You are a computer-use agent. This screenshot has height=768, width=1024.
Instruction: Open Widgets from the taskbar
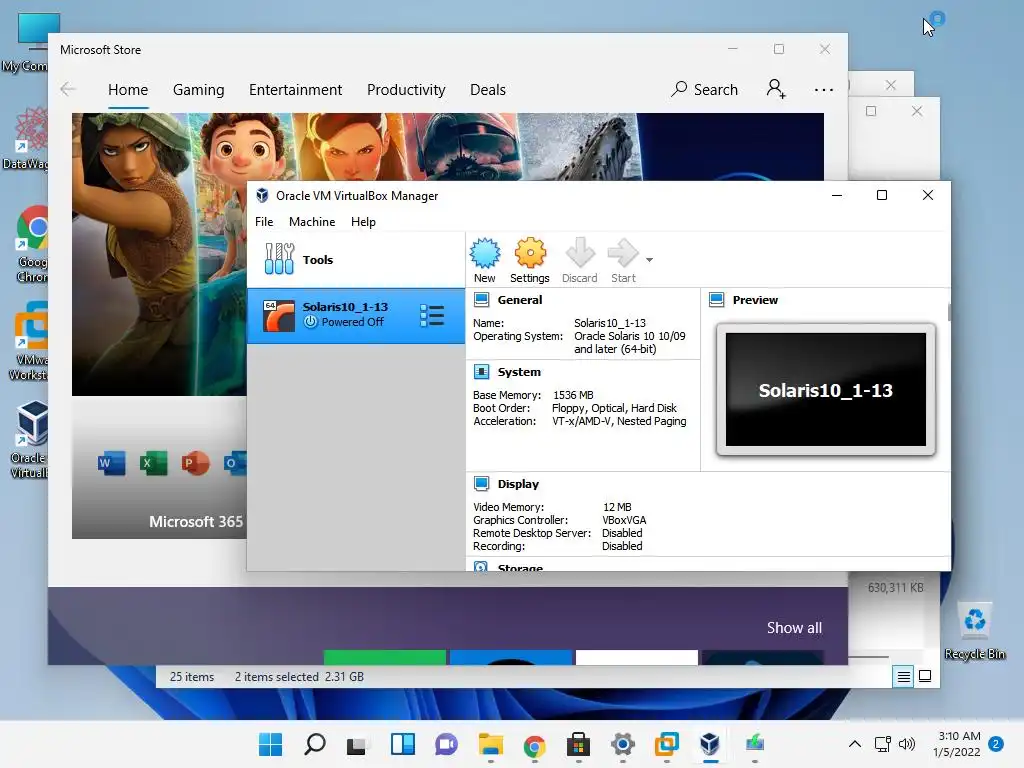(x=402, y=744)
